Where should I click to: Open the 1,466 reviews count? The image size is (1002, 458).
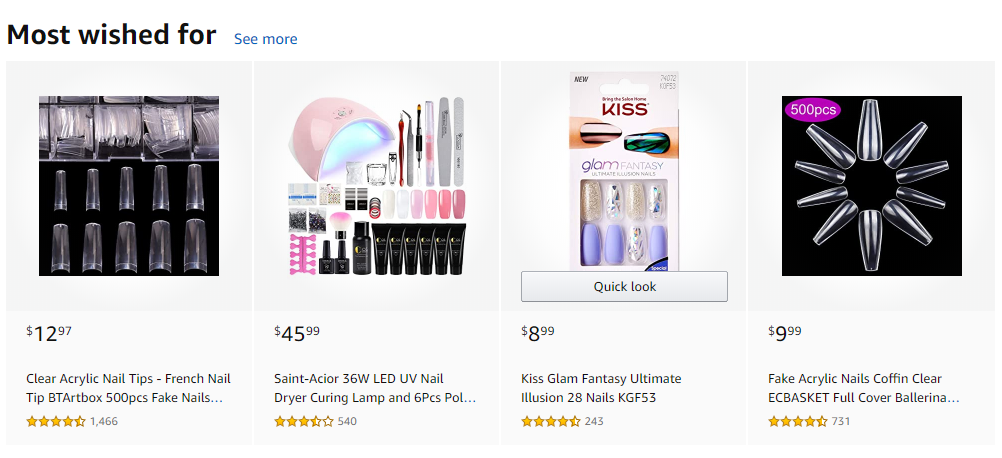click(104, 422)
